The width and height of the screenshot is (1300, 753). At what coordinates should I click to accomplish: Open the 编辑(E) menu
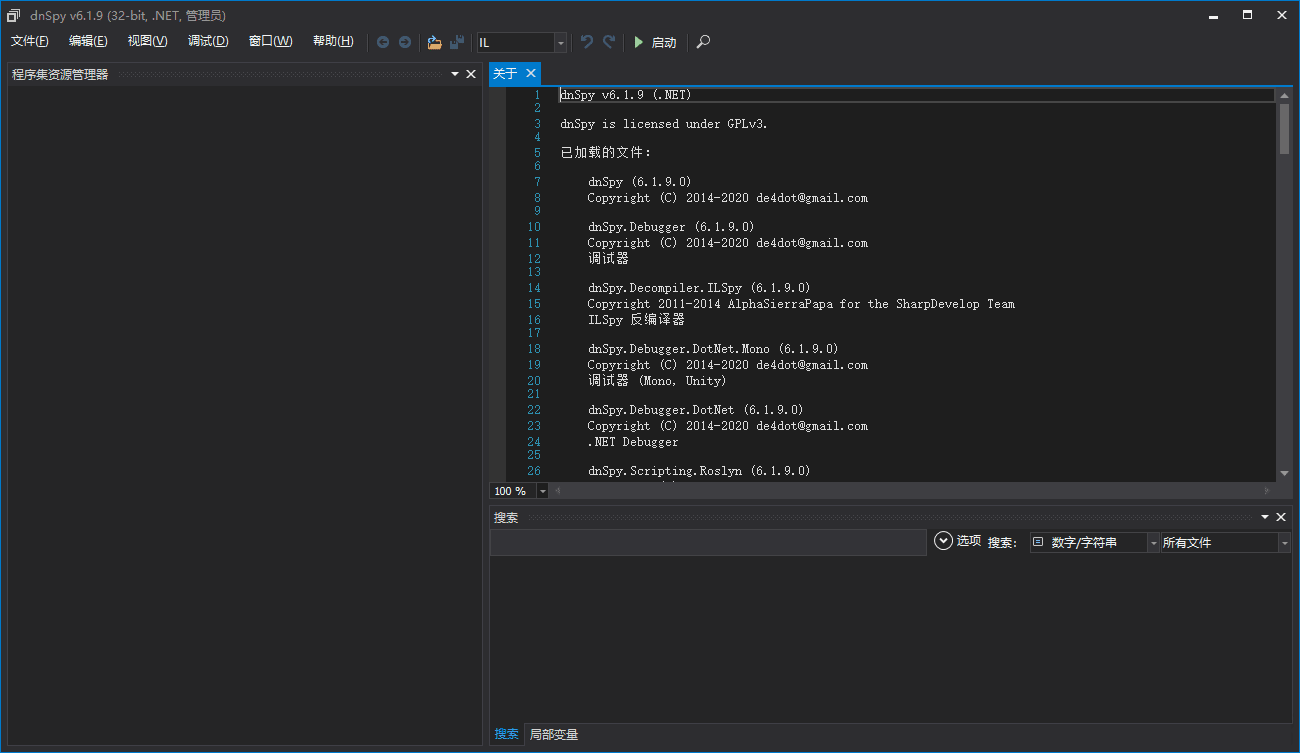[x=88, y=41]
